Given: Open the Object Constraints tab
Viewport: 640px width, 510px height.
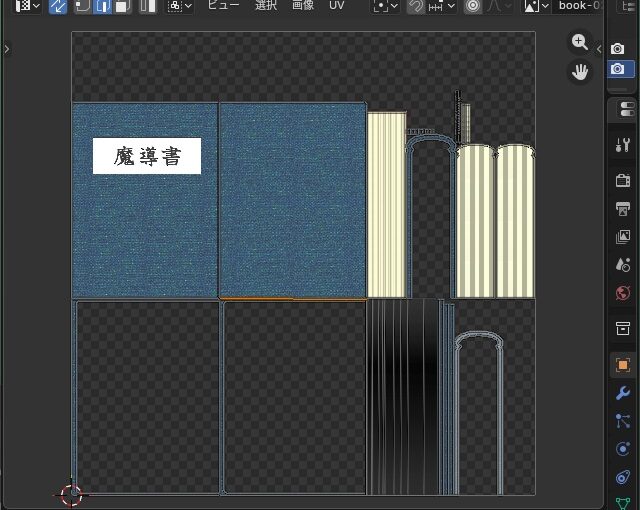Looking at the screenshot, I should (x=623, y=477).
